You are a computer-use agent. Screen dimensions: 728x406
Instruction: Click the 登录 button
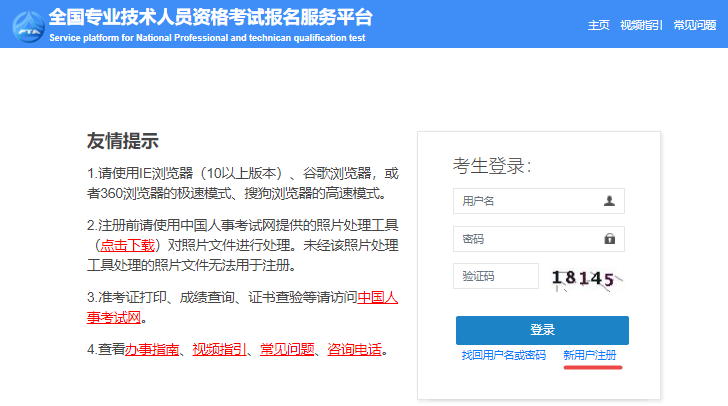pyautogui.click(x=542, y=330)
